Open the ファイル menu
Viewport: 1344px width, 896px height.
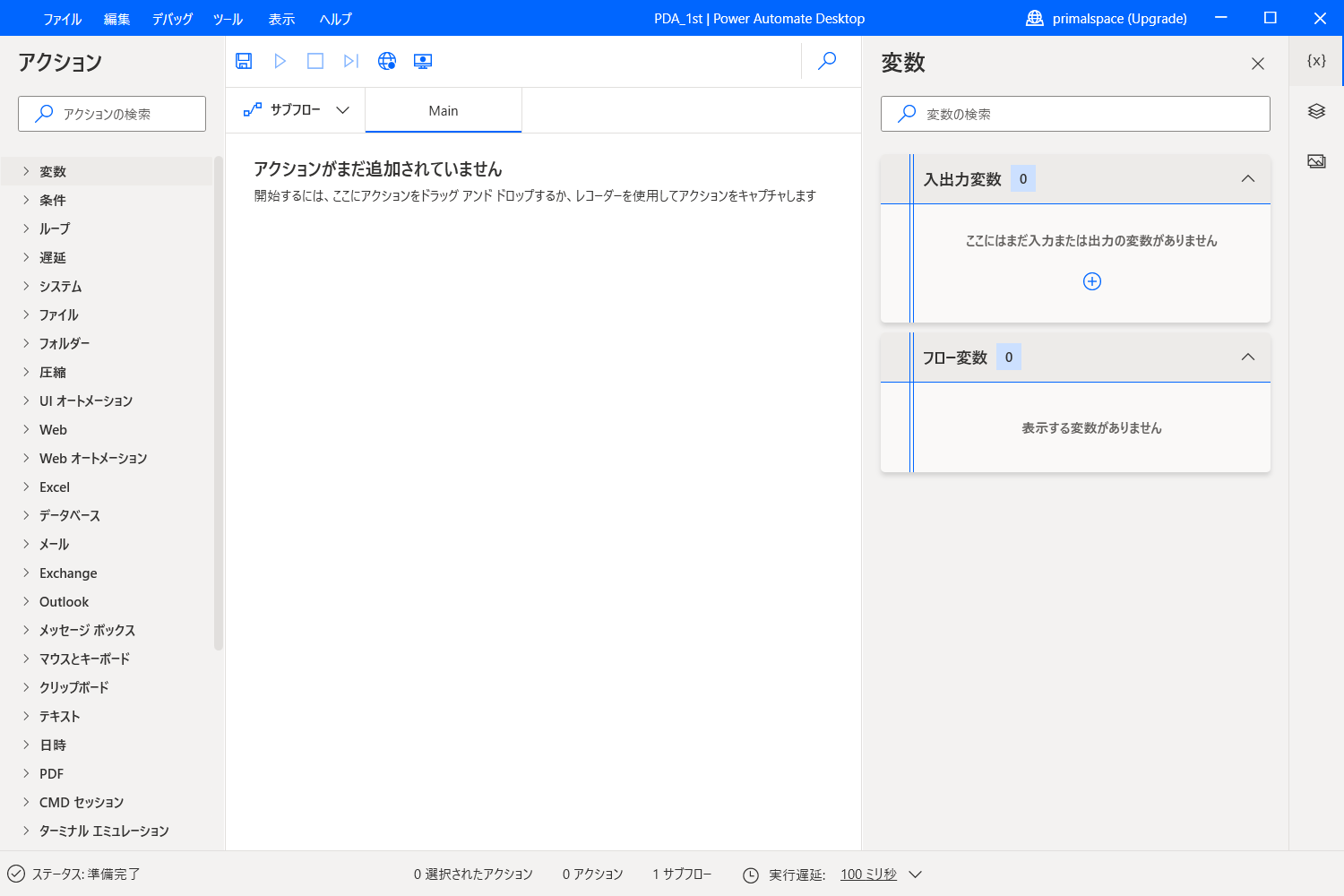click(x=63, y=19)
